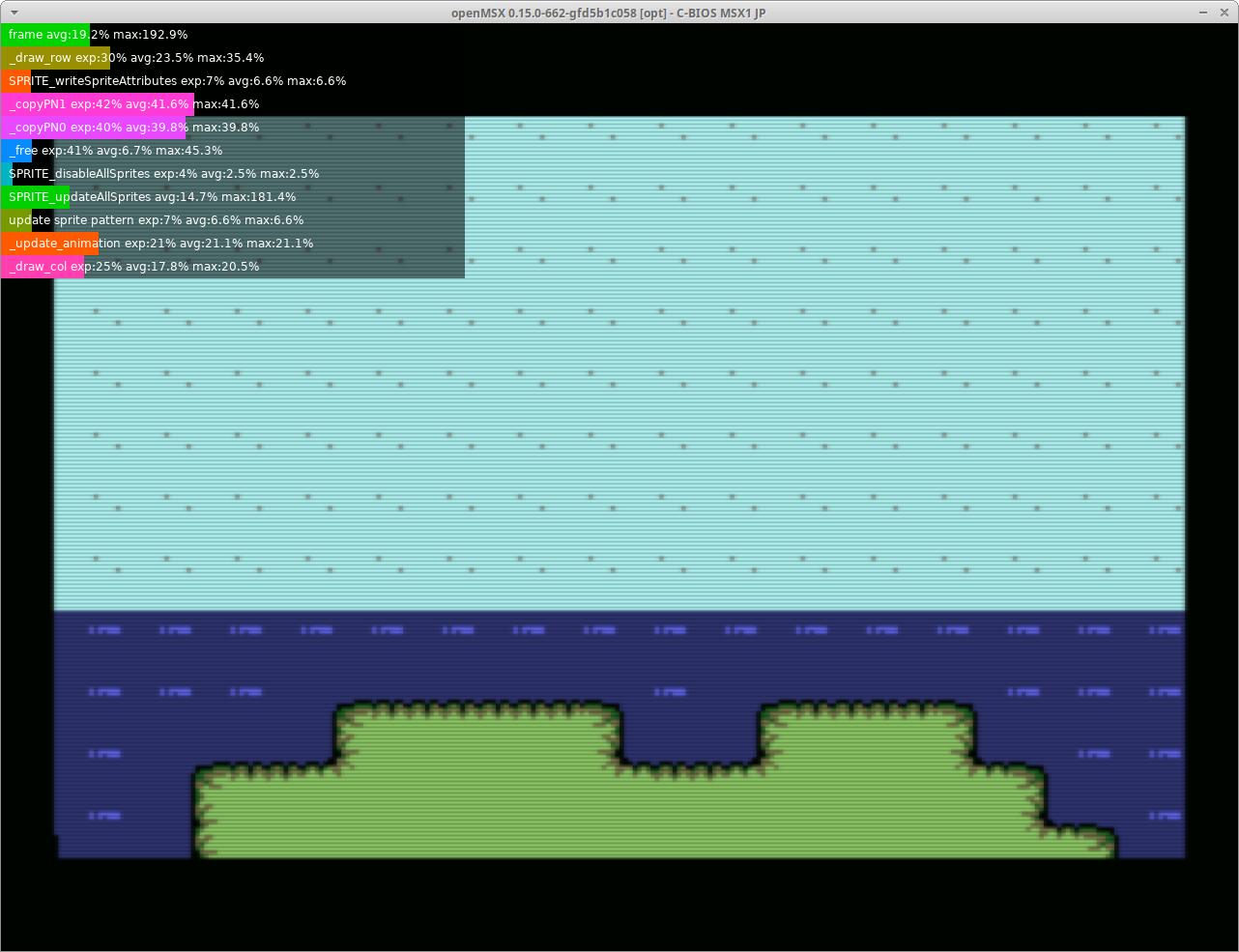Viewport: 1239px width, 952px height.
Task: Select the '_copyPN0 exp:40%' profiler bar
Action: click(x=233, y=128)
